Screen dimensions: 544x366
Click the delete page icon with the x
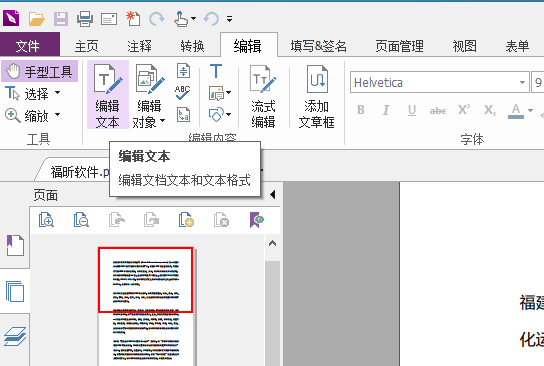point(221,219)
